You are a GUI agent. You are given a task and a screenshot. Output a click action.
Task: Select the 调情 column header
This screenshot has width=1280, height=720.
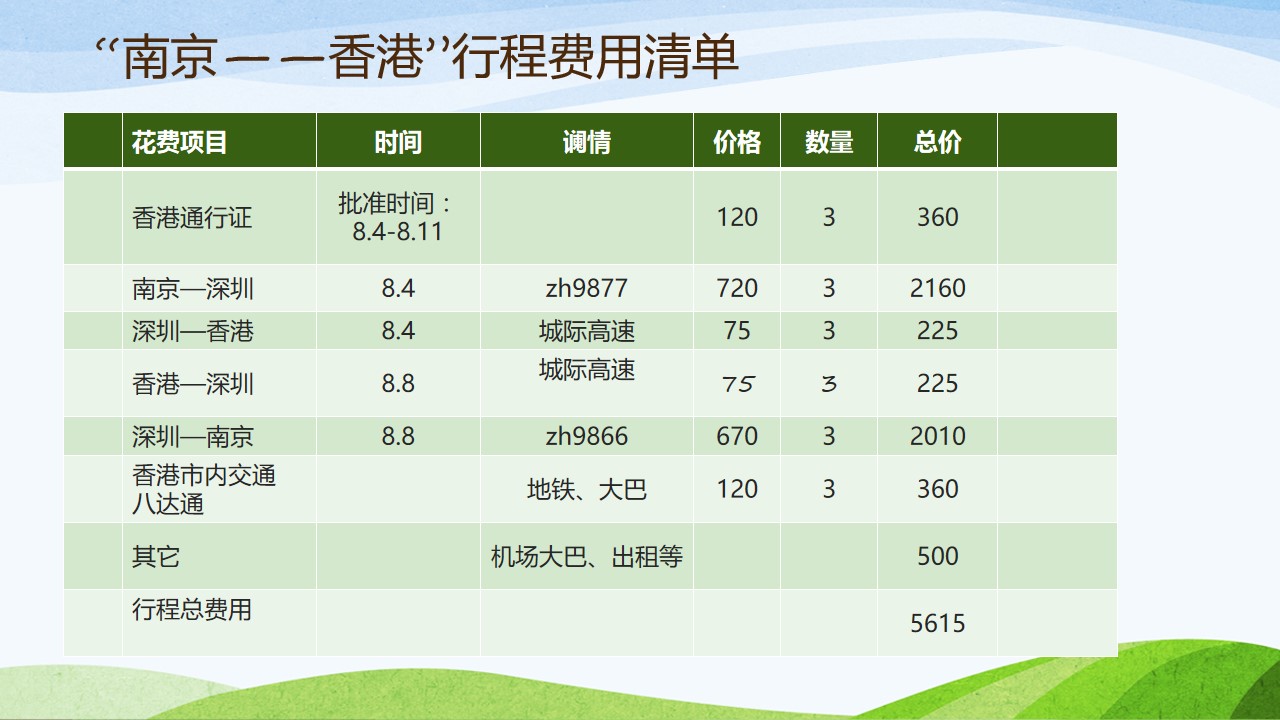[x=586, y=141]
